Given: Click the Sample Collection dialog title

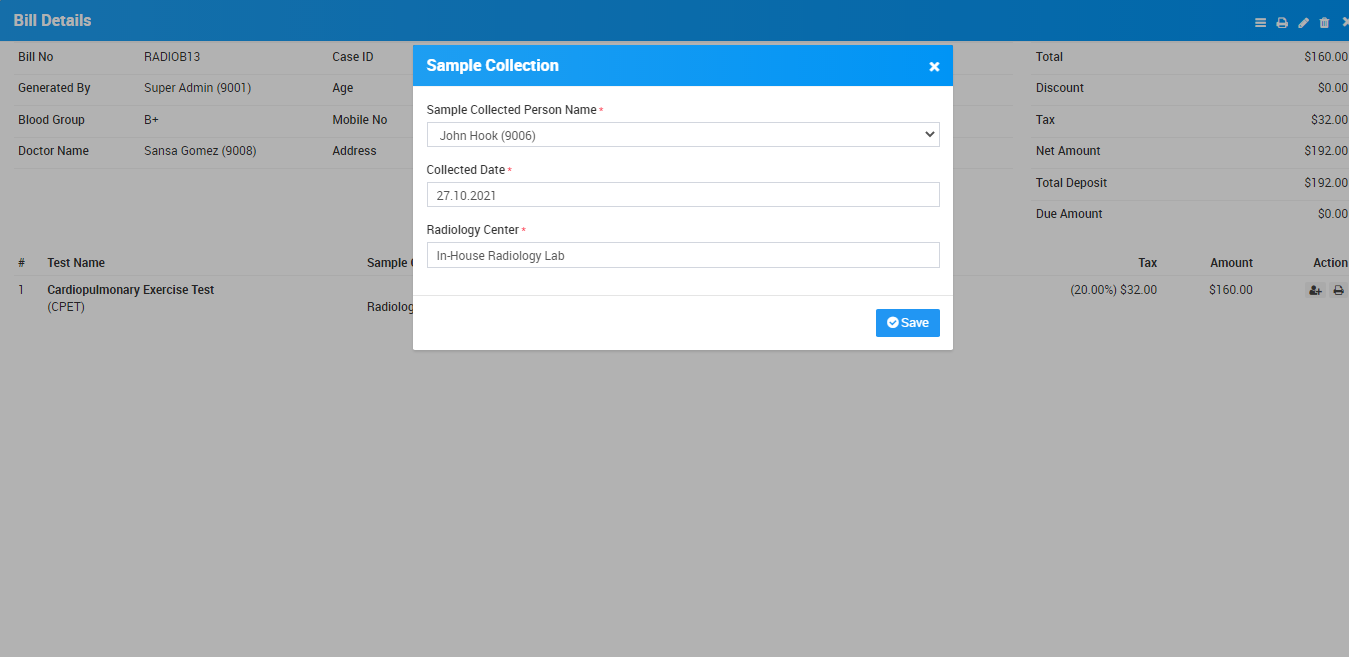Looking at the screenshot, I should [492, 66].
